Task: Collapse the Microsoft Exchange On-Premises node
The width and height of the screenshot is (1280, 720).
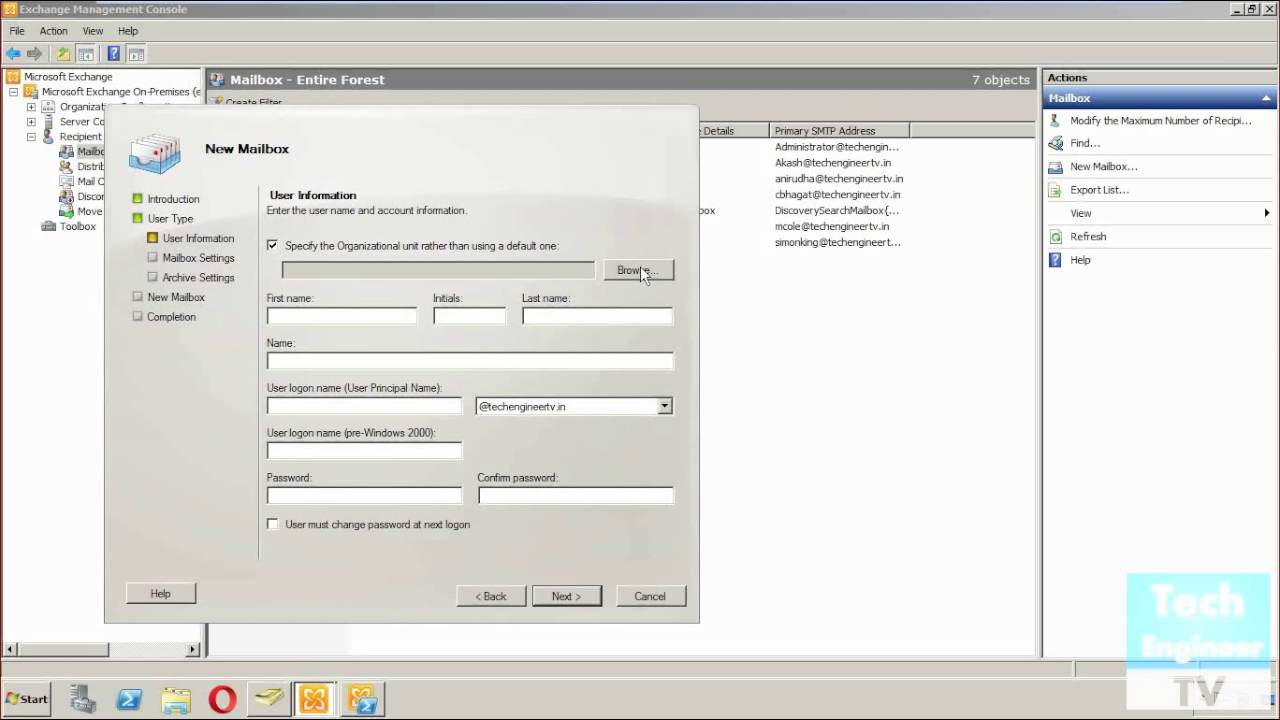Action: pyautogui.click(x=14, y=92)
